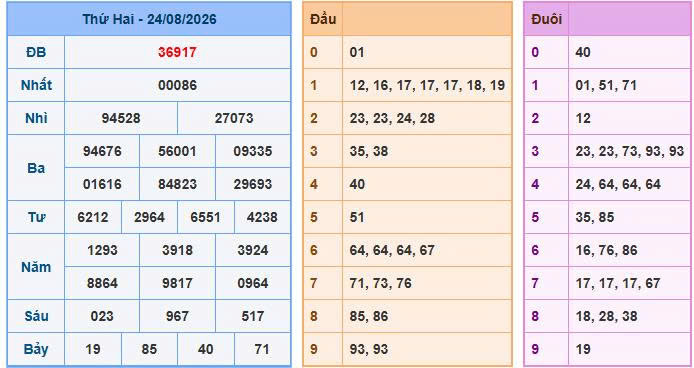Viewport: 694px width, 368px height.
Task: Select Đuôi row 7 values 17, 17, 17, 67
Action: pos(618,283)
